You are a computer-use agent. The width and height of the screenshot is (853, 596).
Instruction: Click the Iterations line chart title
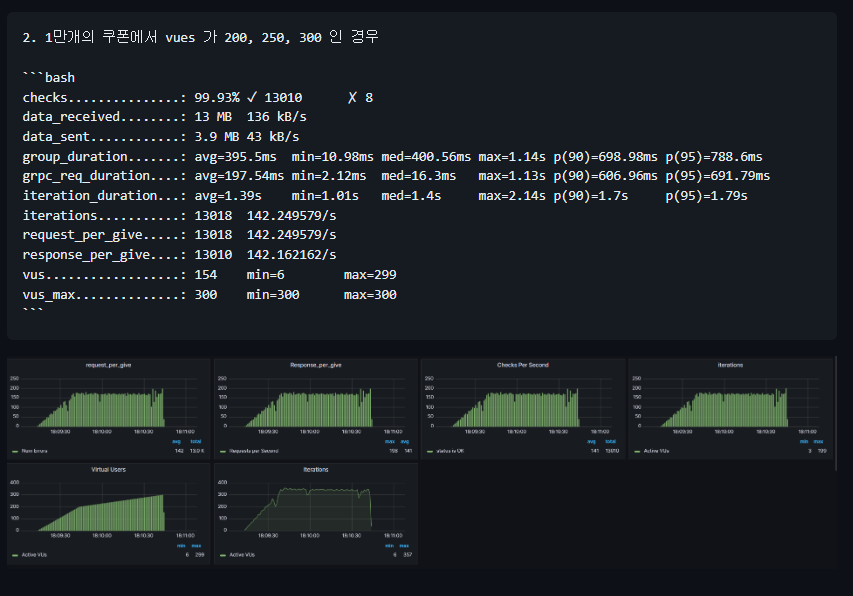click(316, 469)
